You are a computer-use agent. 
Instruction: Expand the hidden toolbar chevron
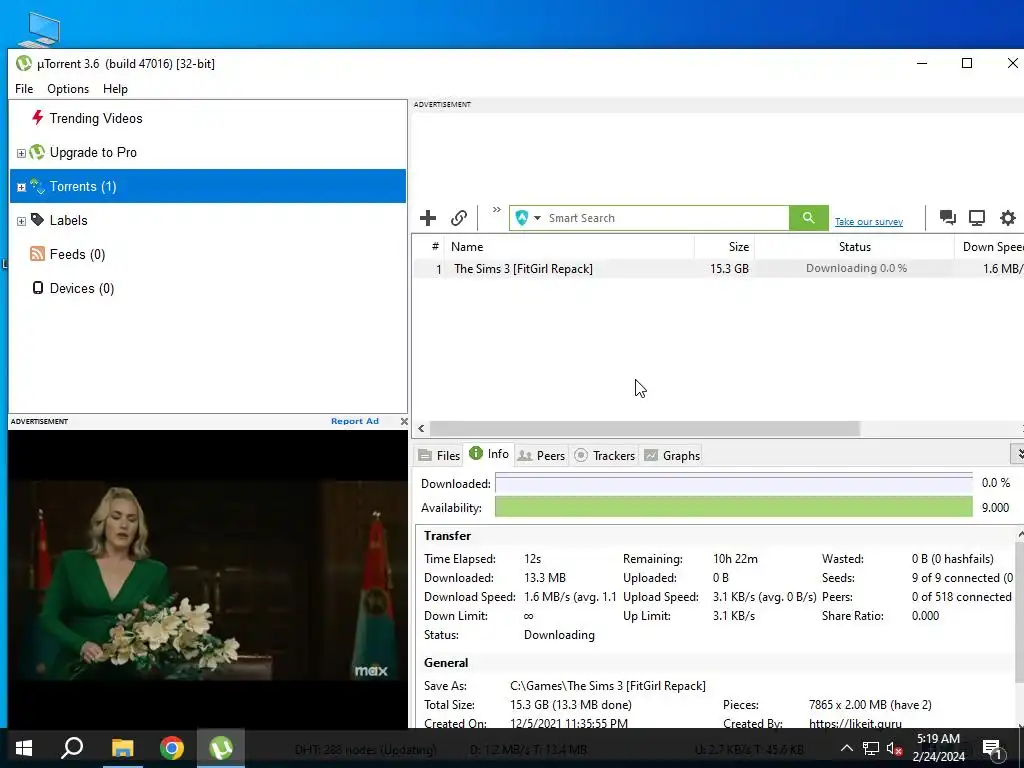(496, 210)
